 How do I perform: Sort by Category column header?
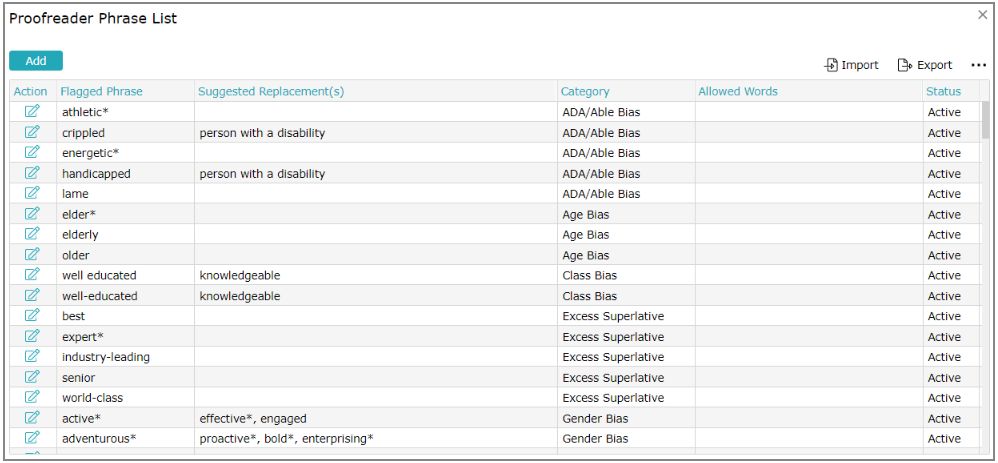tap(585, 91)
